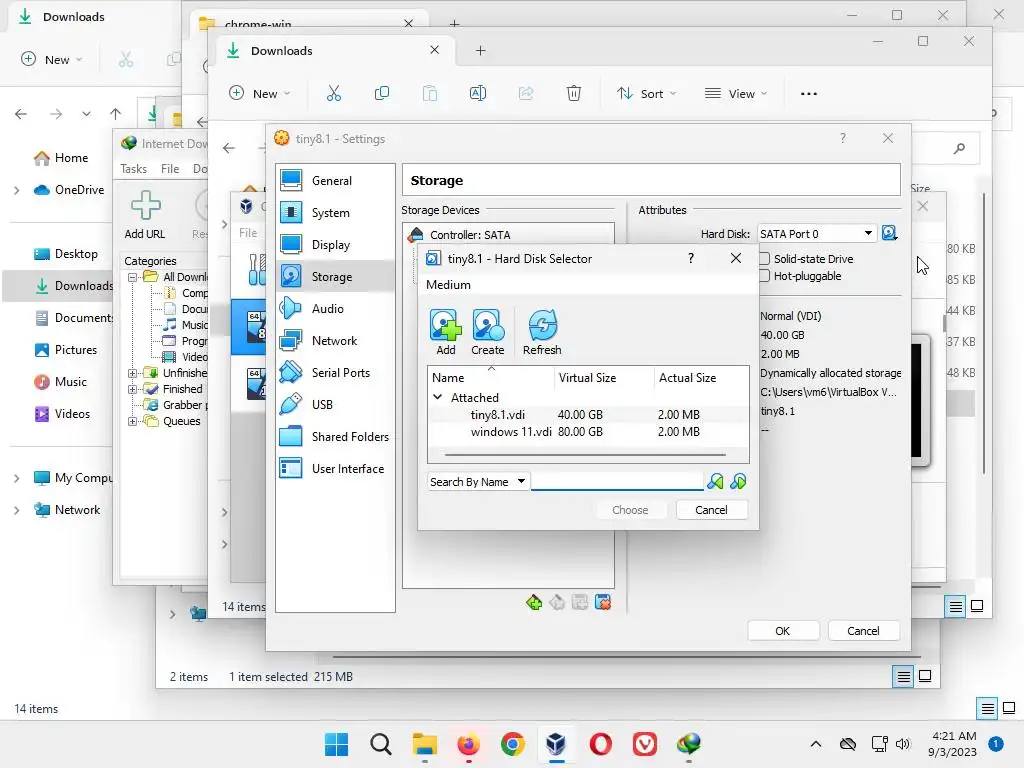The height and width of the screenshot is (768, 1024).
Task: Click the horizontal scrollbar in the media list
Action: click(x=585, y=455)
